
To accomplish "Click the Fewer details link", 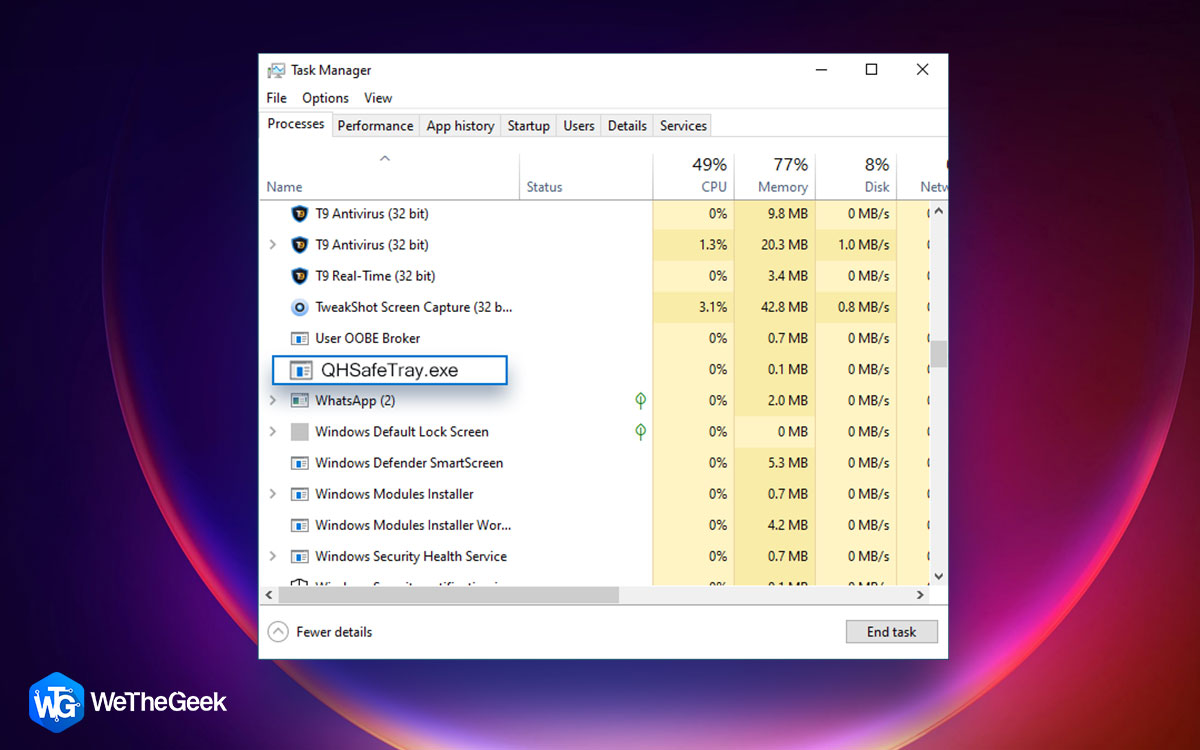I will [334, 632].
